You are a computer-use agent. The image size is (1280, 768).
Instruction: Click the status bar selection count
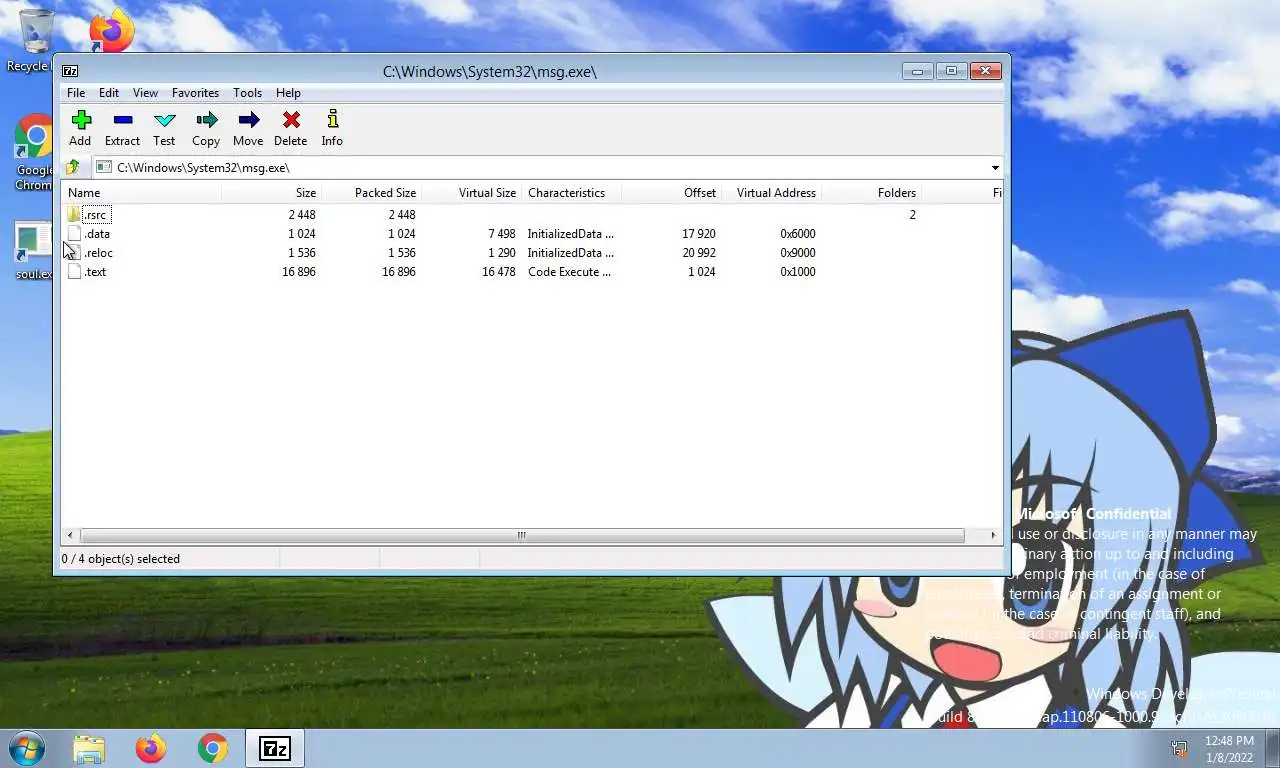(121, 559)
